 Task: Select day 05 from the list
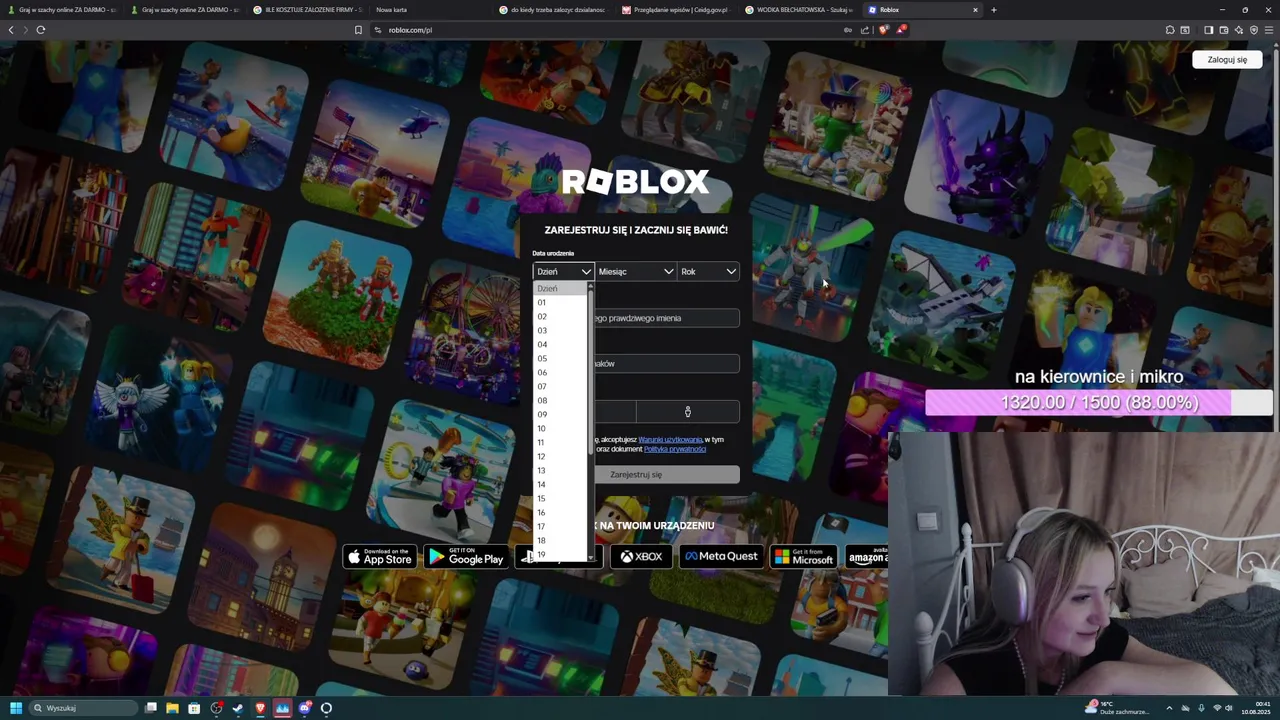pyautogui.click(x=561, y=358)
